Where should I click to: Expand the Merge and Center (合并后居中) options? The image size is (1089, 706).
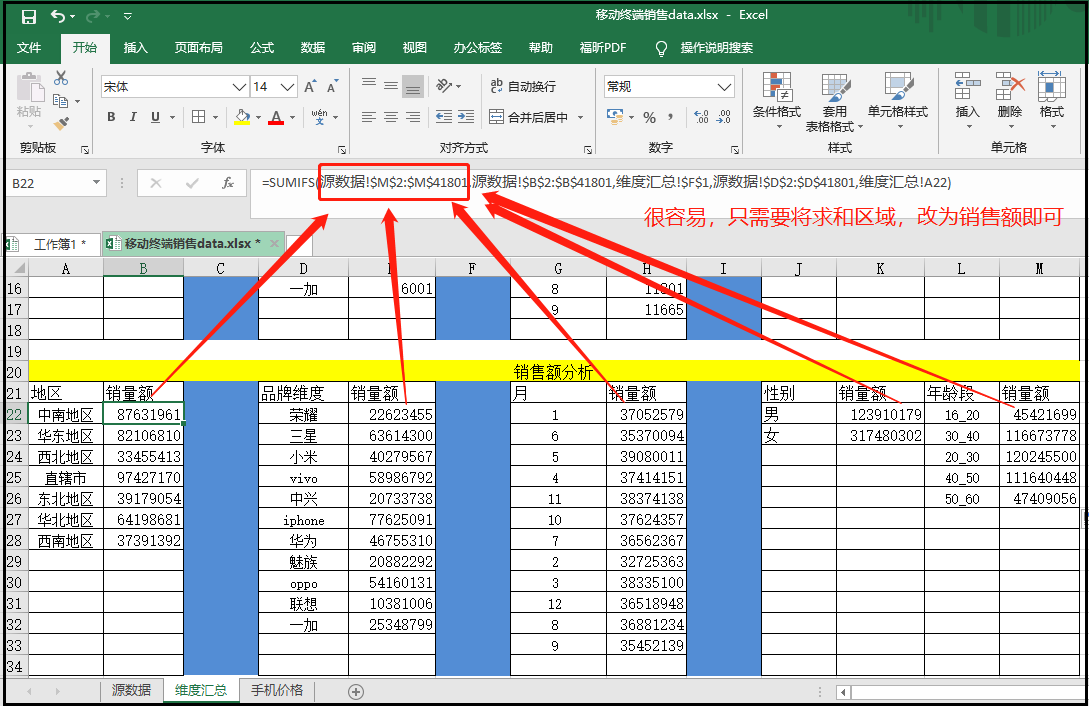[x=581, y=117]
